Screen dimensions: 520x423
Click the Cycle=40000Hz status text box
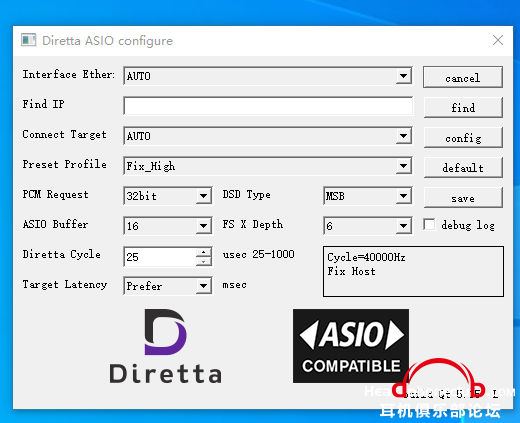pyautogui.click(x=413, y=271)
